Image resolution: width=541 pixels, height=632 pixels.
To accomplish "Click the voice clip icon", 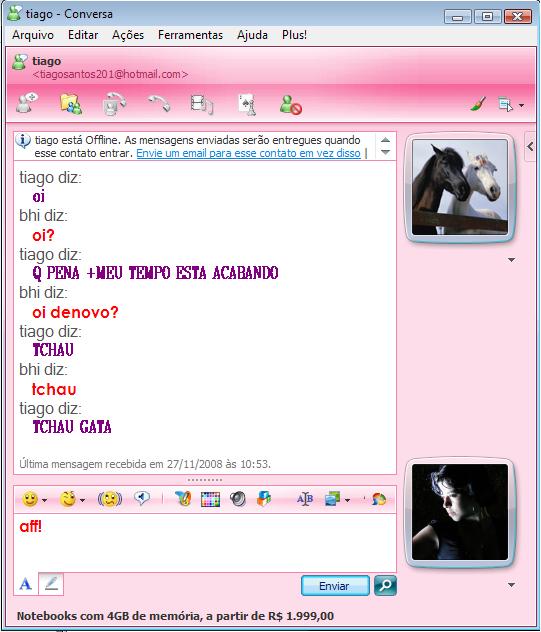I will pos(142,499).
